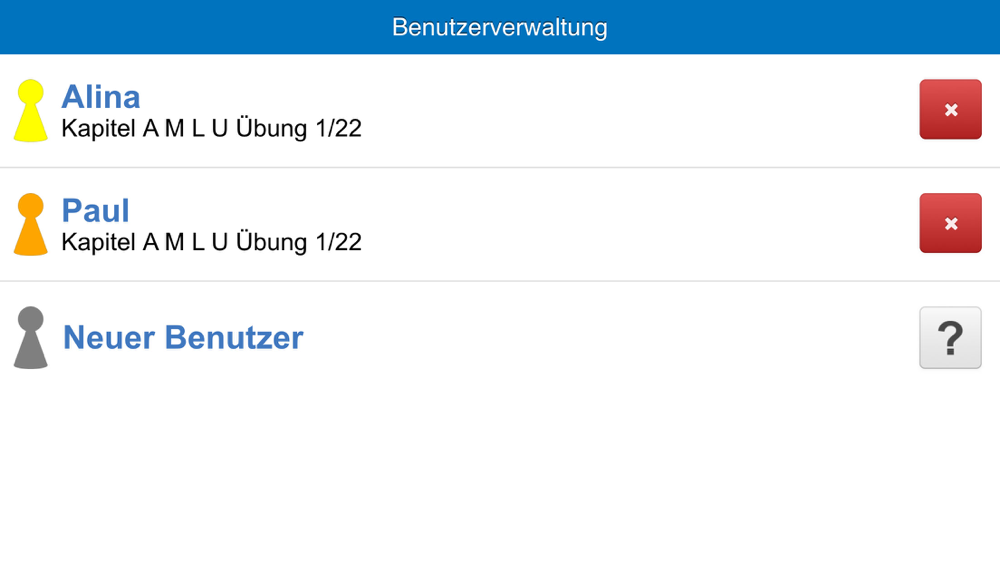Viewport: 1000px width, 563px height.
Task: Click the blue header bar right of the title
Action: coord(820,27)
